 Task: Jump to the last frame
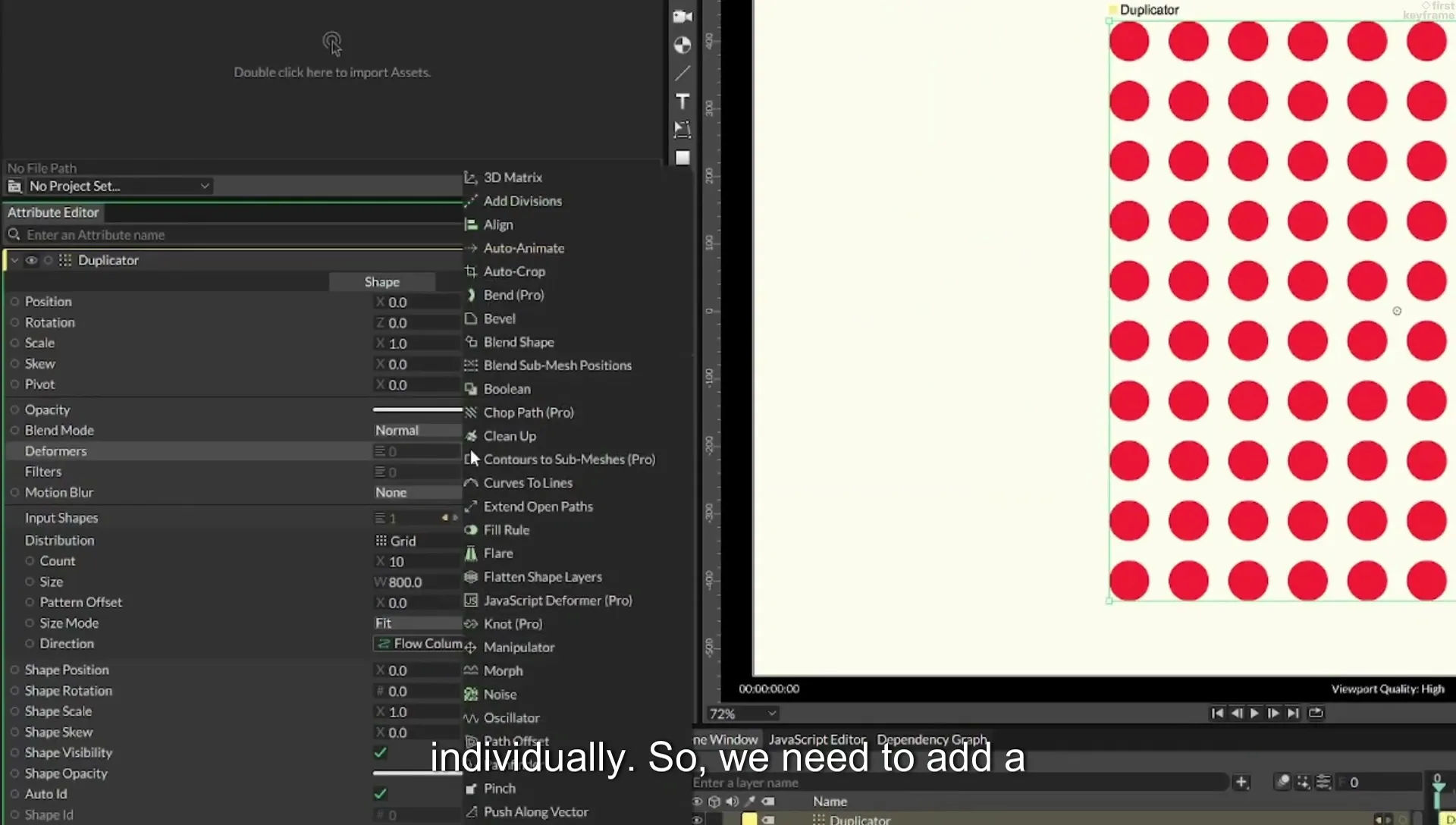[x=1293, y=713]
